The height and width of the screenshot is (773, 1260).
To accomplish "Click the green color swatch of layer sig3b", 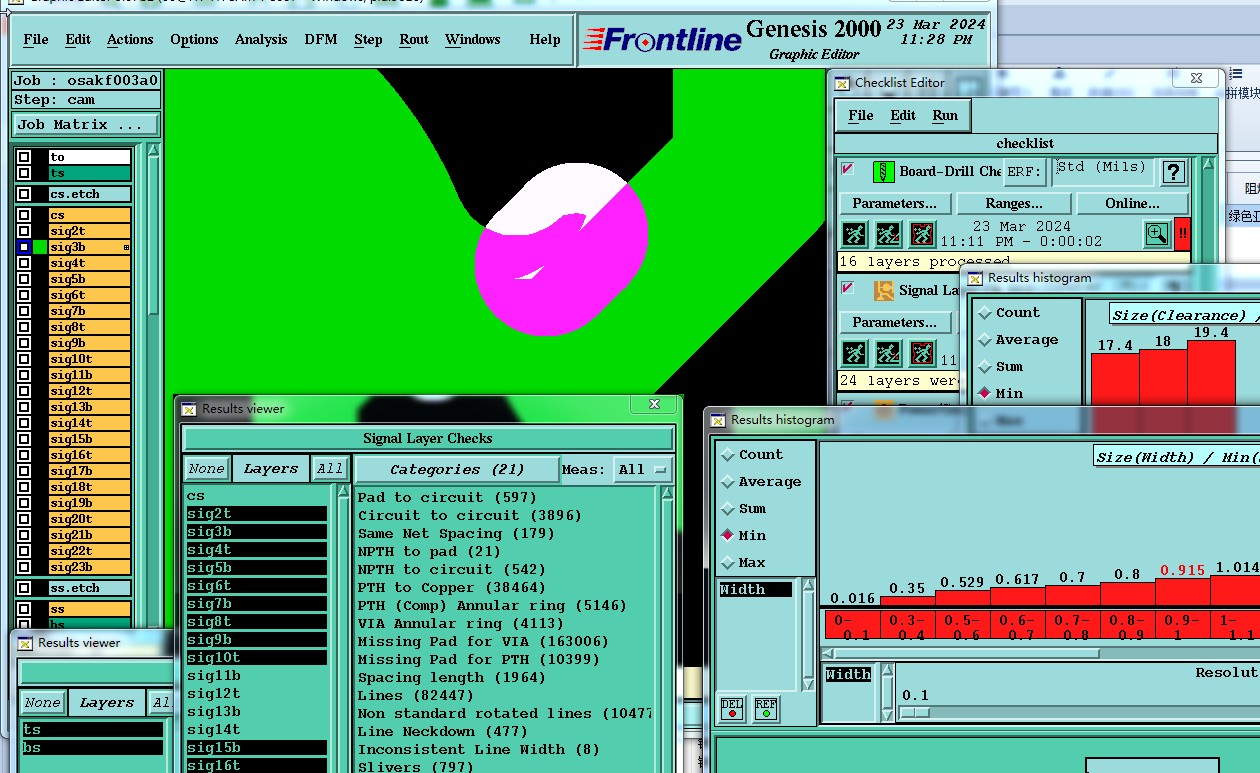I will pyautogui.click(x=40, y=247).
